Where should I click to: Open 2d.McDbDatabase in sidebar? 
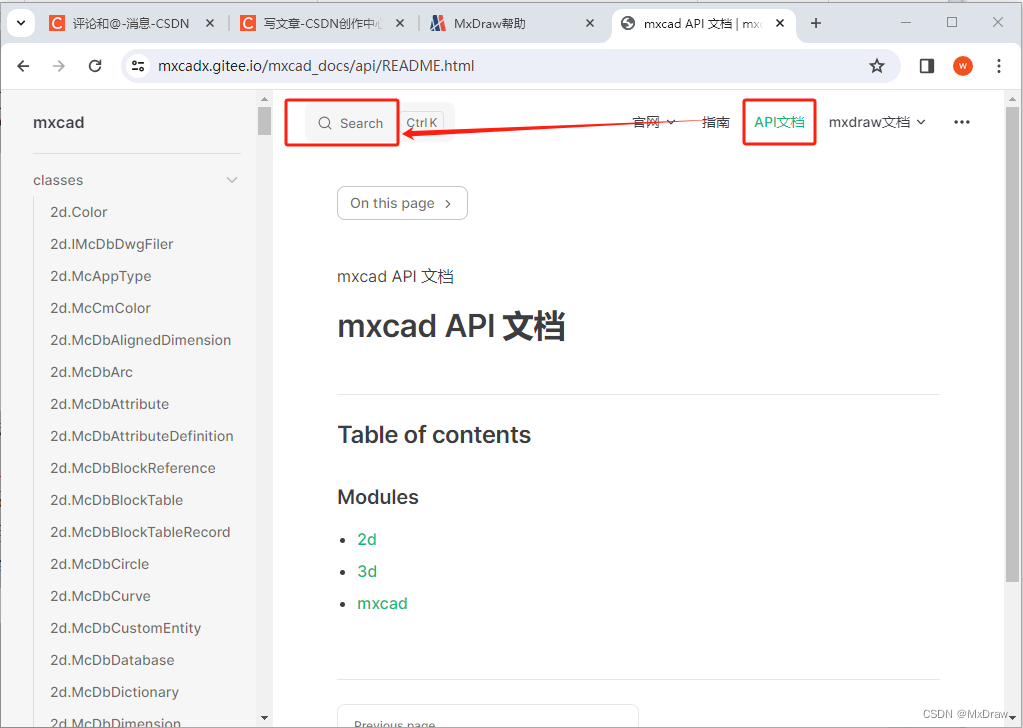tap(112, 660)
